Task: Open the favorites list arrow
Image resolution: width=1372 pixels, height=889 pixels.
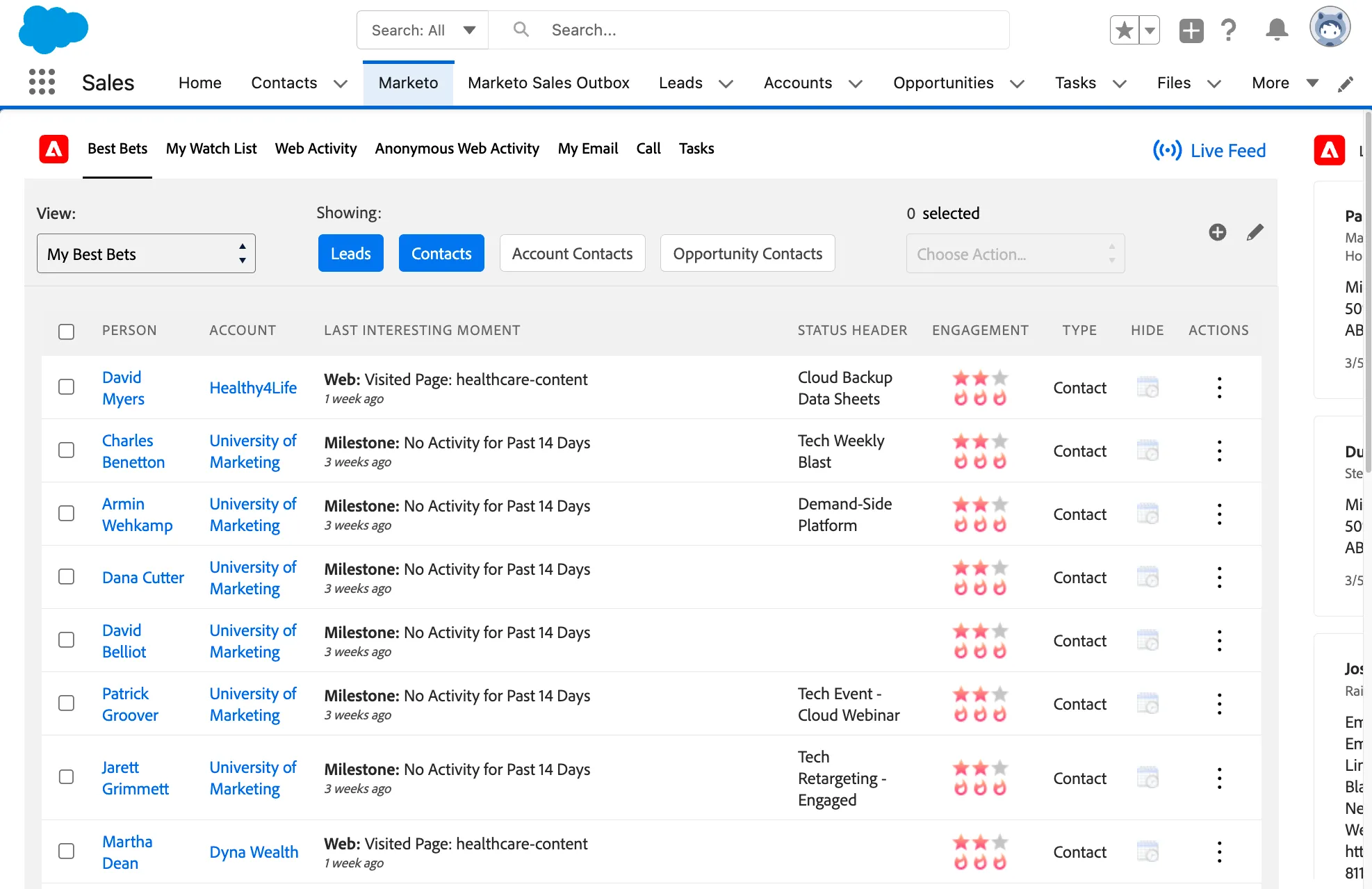Action: 1150,30
